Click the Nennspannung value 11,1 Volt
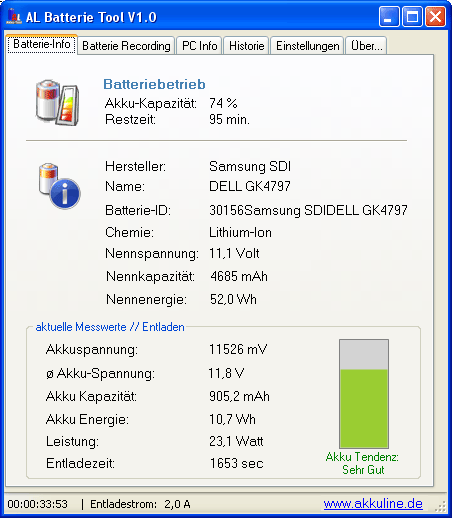 [234, 253]
